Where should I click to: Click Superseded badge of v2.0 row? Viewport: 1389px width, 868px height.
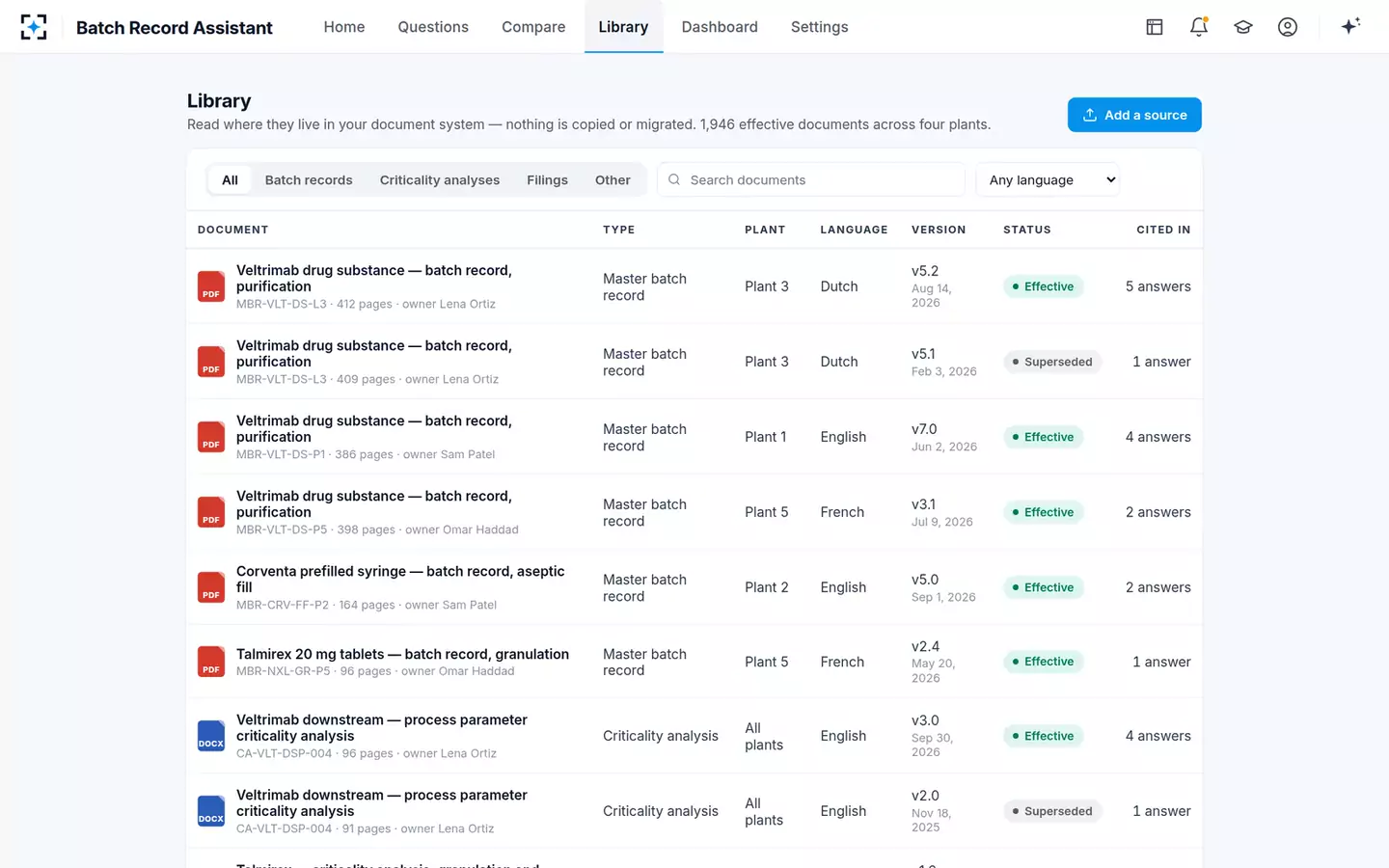(1052, 811)
